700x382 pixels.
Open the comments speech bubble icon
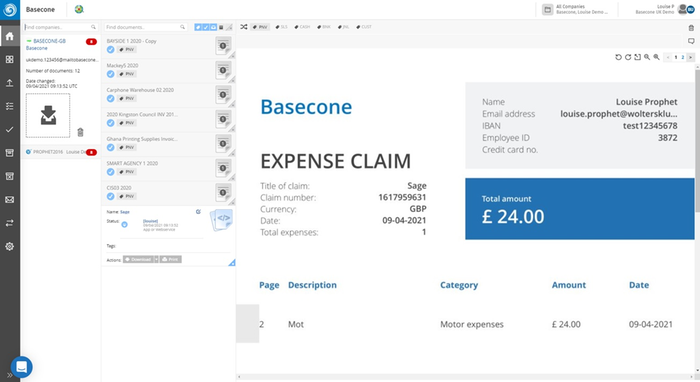[691, 41]
